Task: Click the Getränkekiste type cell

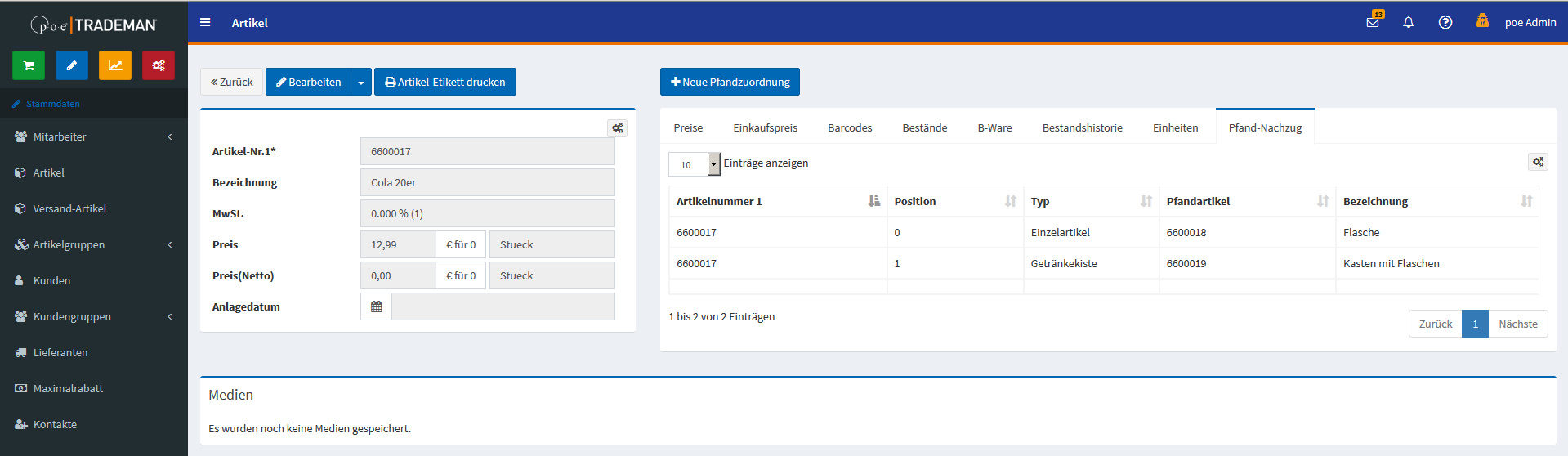Action: click(x=1091, y=263)
